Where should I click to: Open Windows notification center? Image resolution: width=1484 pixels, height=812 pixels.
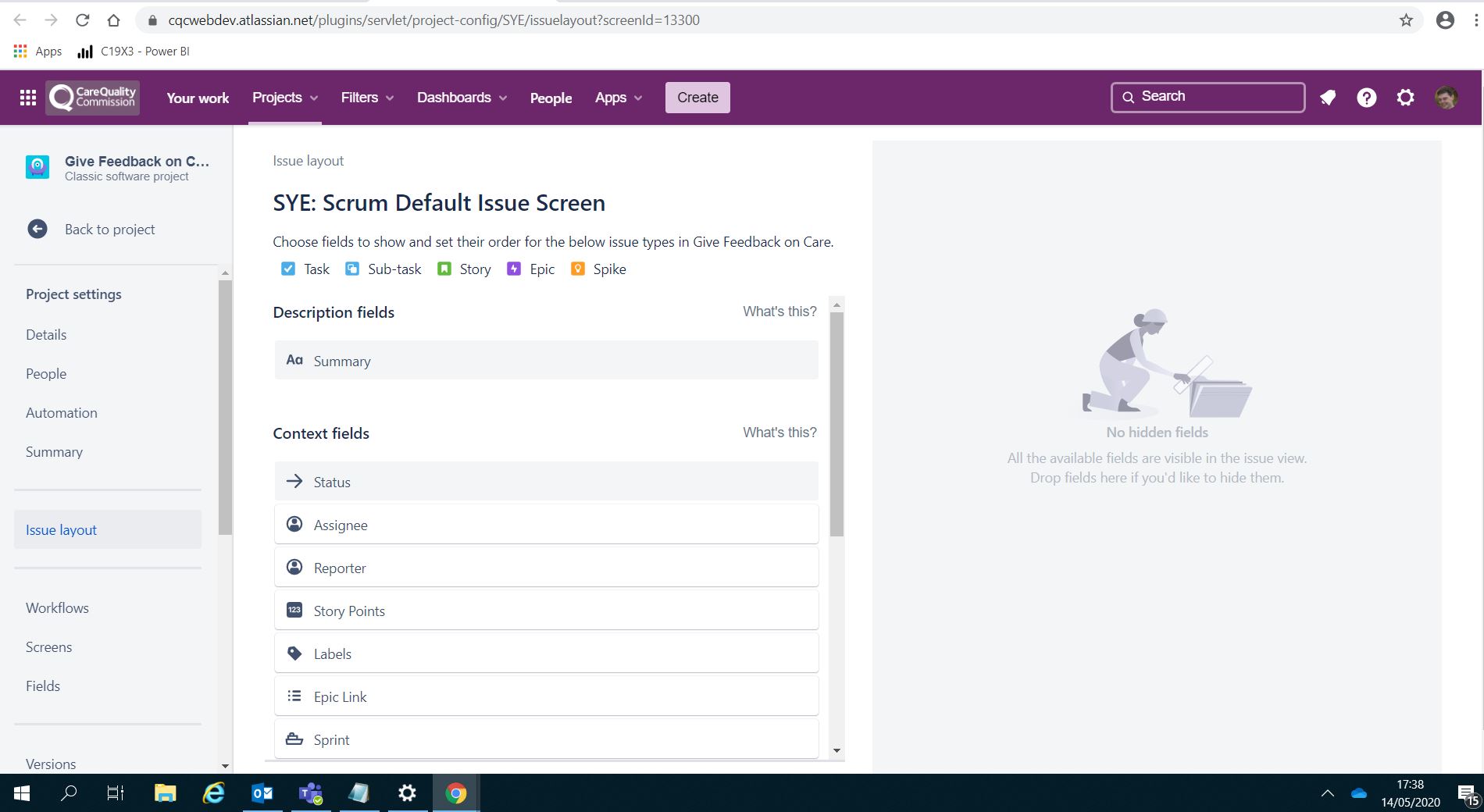point(1468,794)
